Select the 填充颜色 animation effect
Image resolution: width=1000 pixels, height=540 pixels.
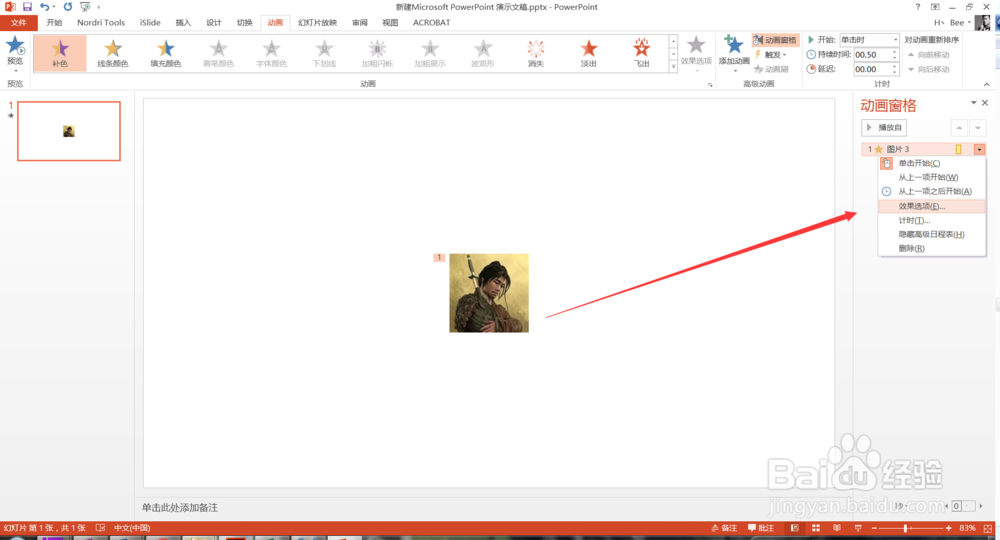166,53
